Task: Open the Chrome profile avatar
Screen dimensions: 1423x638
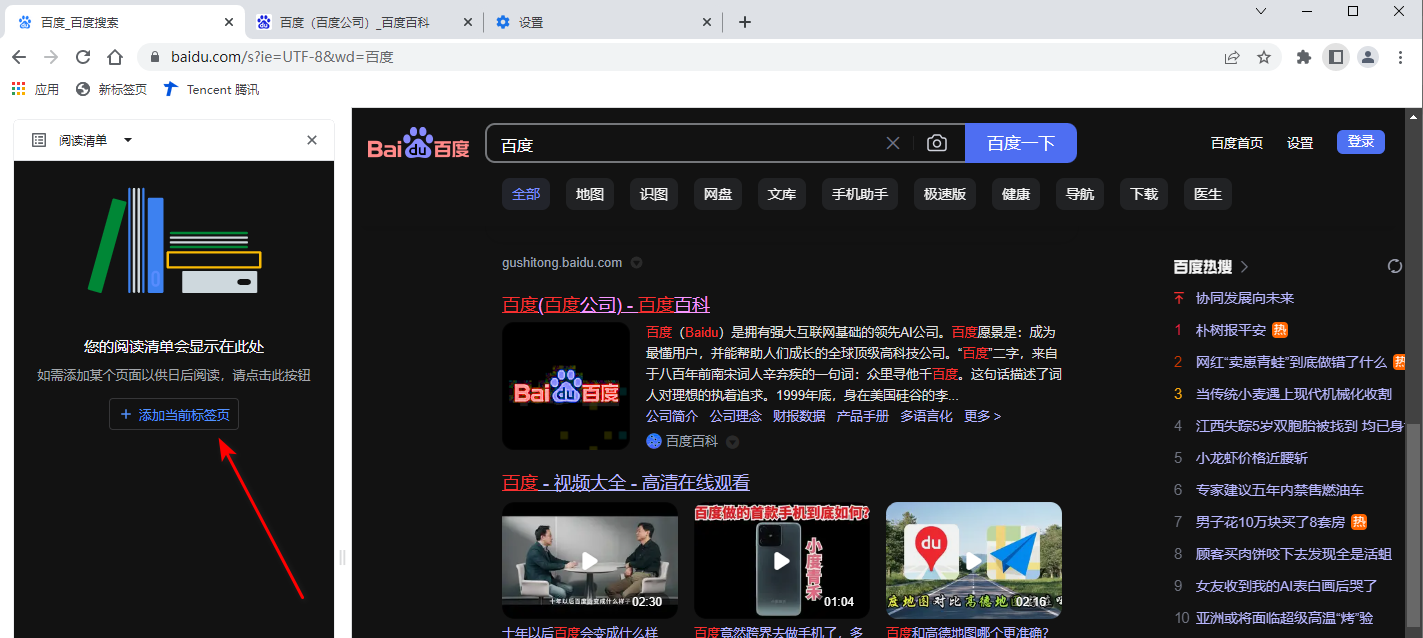Action: point(1367,57)
